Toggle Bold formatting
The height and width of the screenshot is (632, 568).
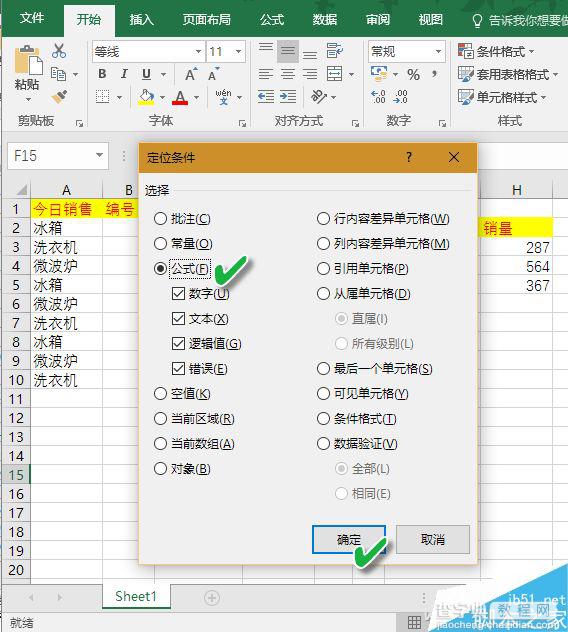(x=102, y=74)
